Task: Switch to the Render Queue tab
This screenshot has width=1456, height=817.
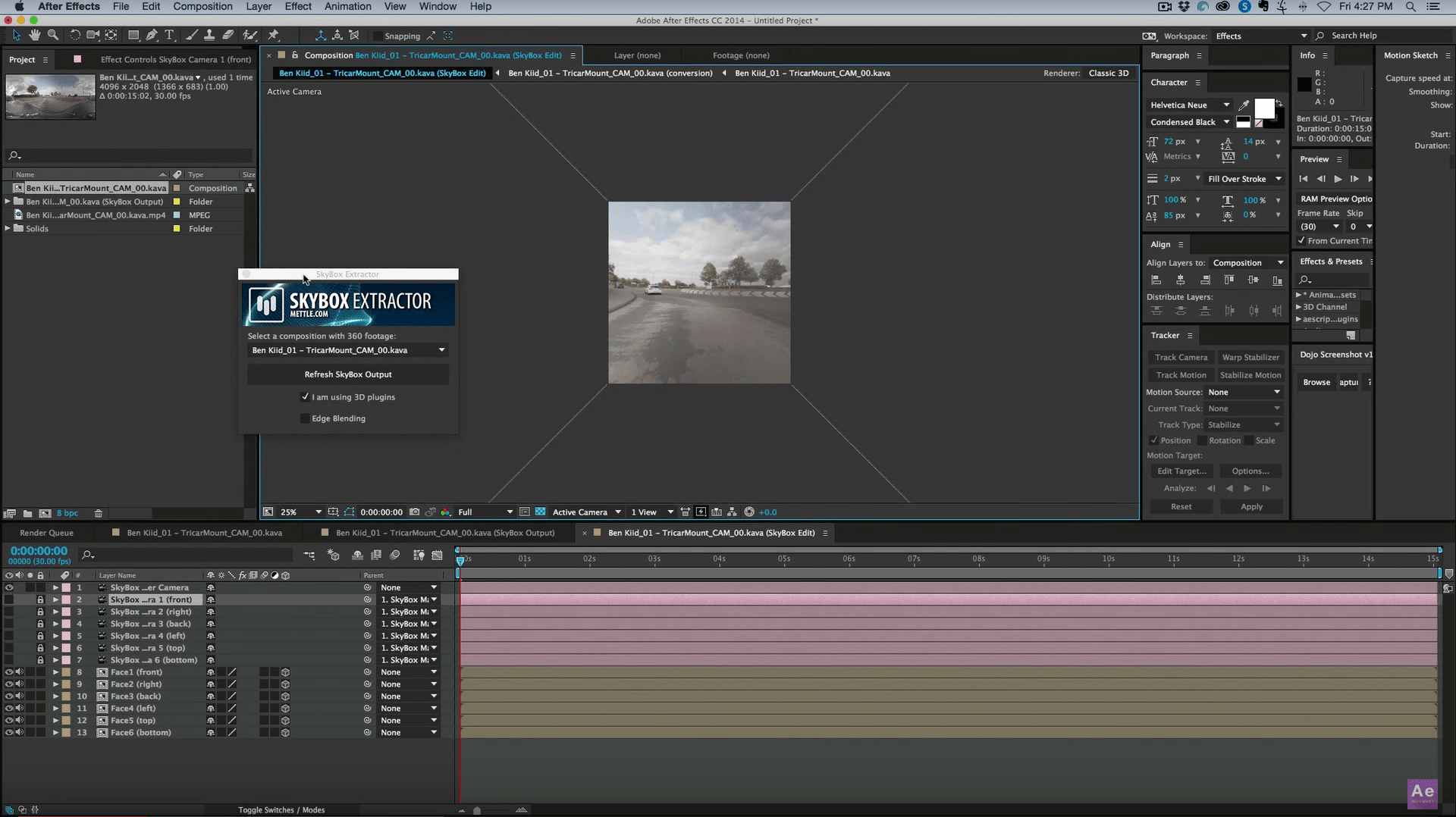Action: [x=46, y=533]
